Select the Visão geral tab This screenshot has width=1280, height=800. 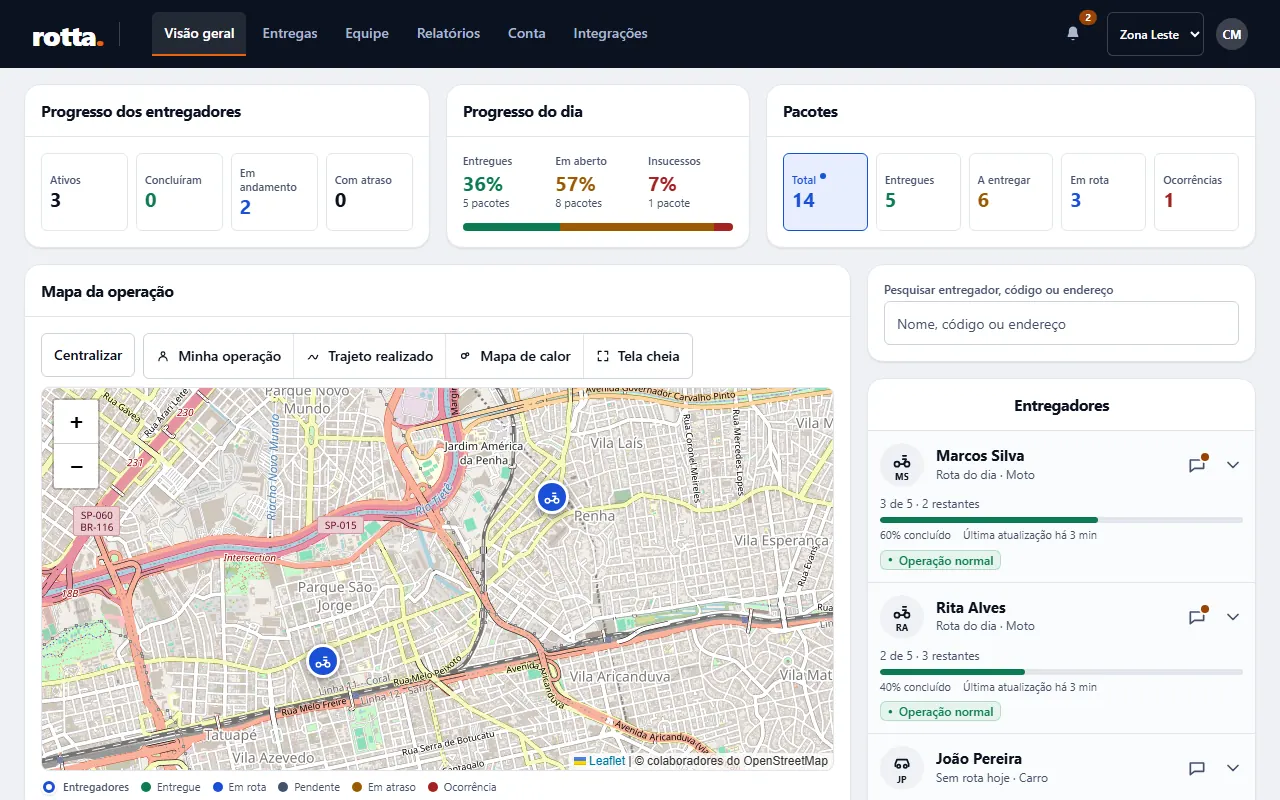[199, 34]
